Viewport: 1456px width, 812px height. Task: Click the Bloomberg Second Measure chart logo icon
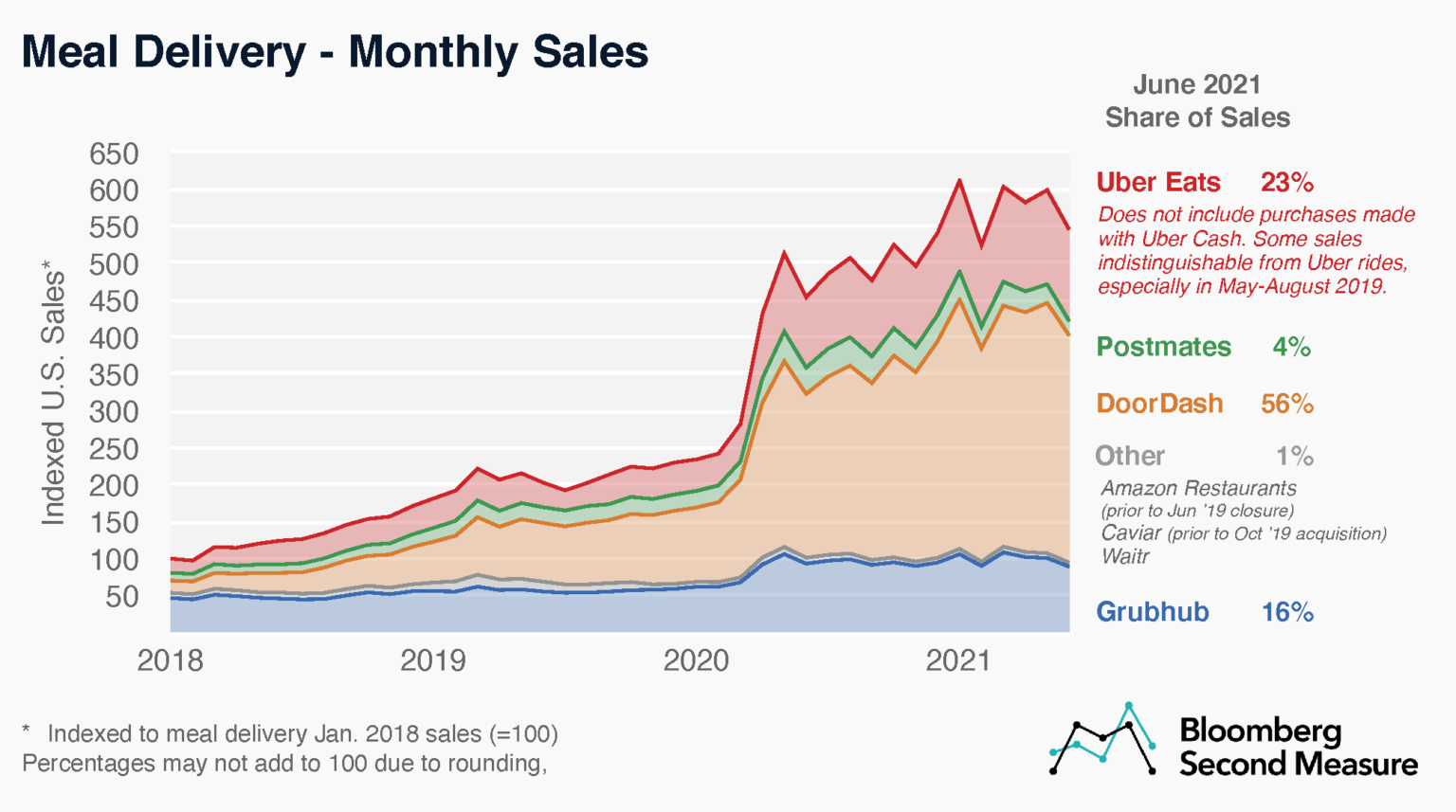(1103, 739)
